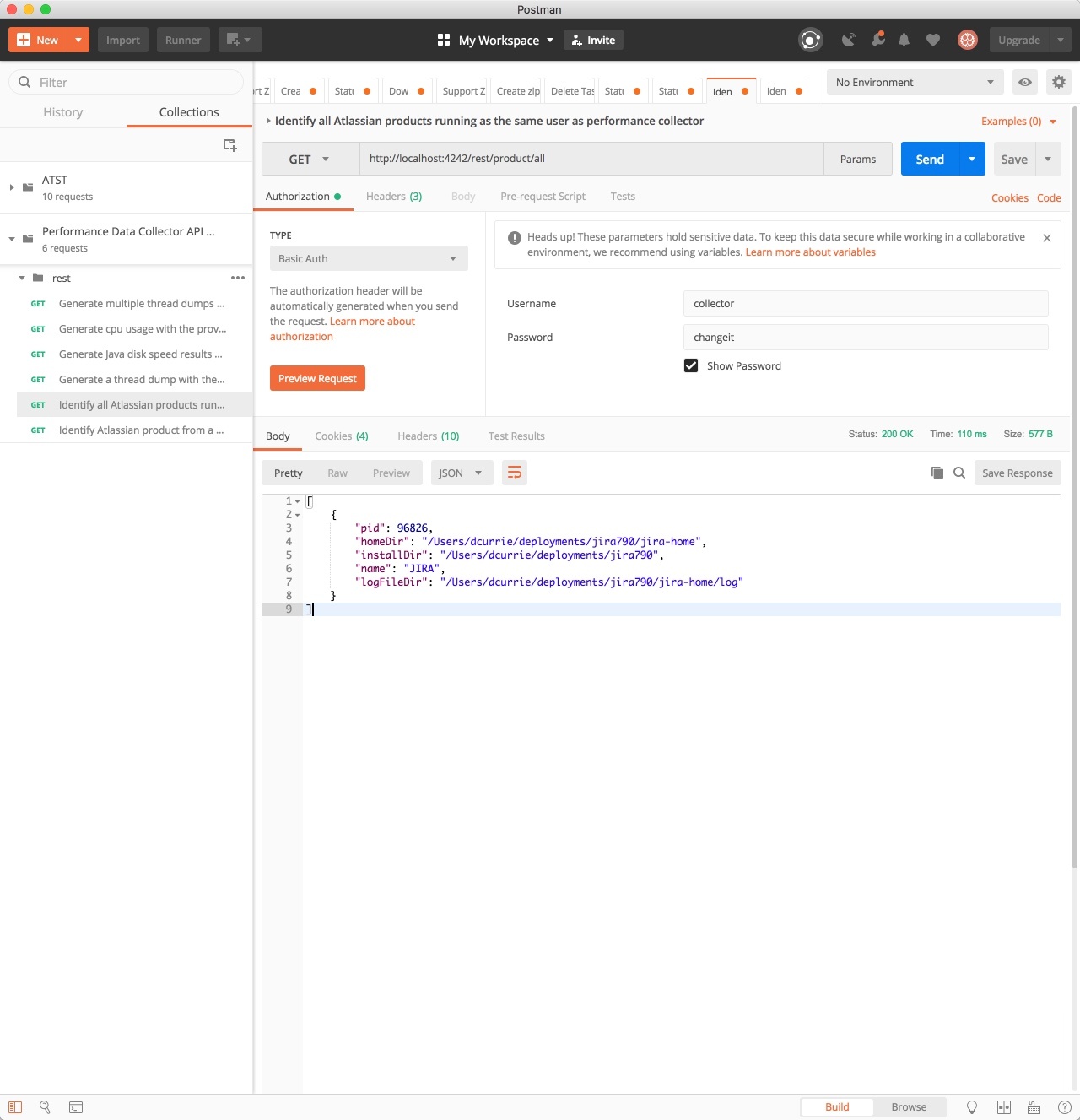Open the Save button dropdown arrow
The width and height of the screenshot is (1080, 1120).
[x=1048, y=159]
